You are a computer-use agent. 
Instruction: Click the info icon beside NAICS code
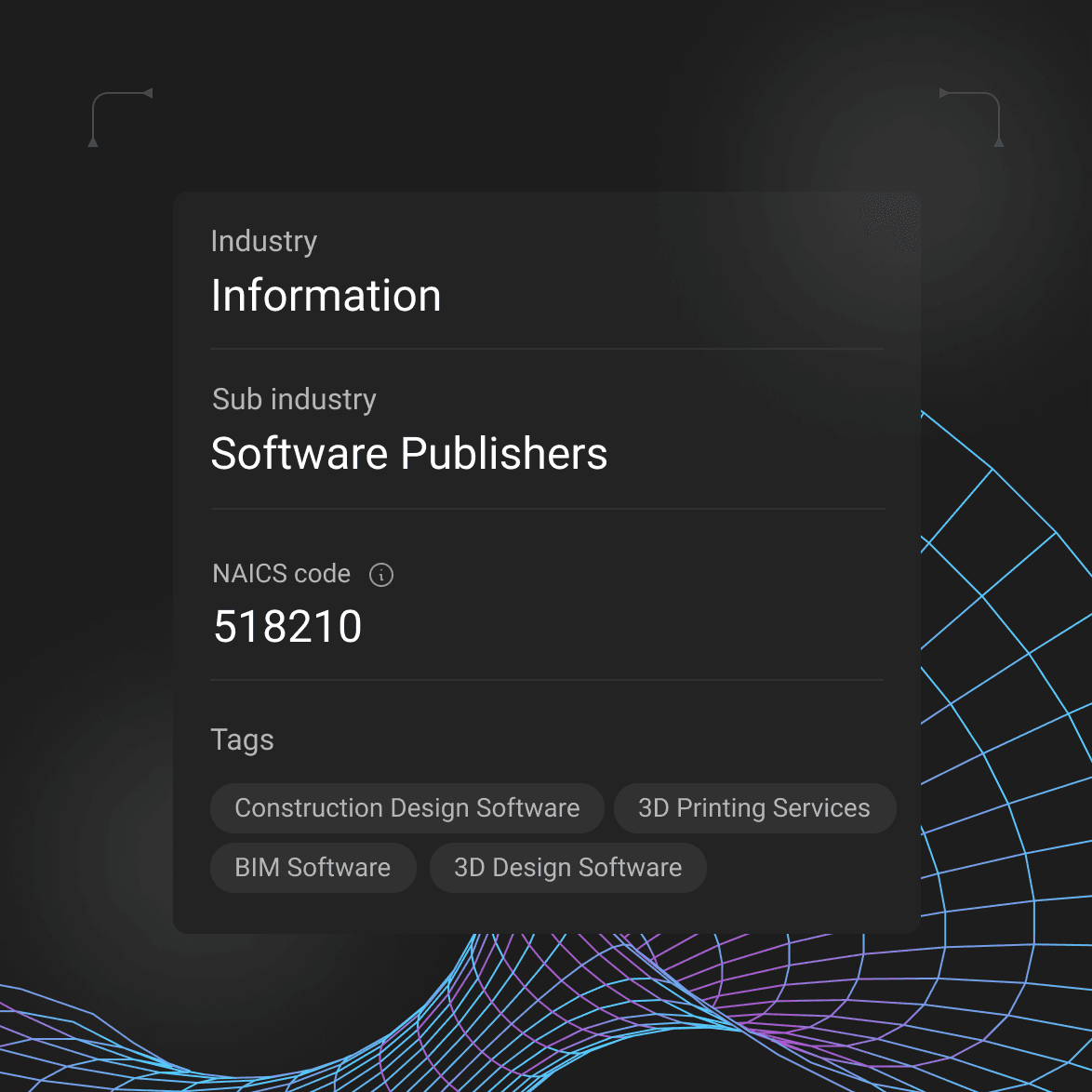click(x=381, y=575)
